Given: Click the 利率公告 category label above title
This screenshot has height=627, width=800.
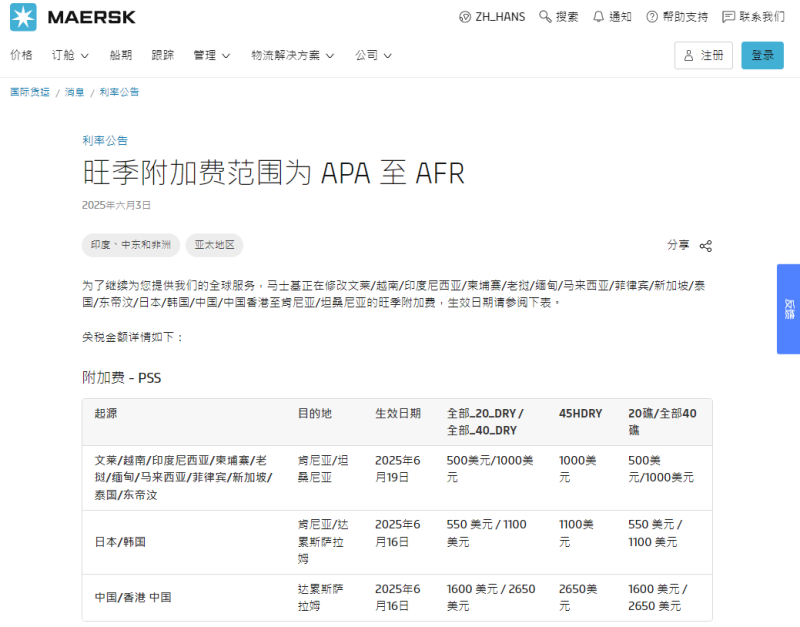Looking at the screenshot, I should tap(105, 141).
